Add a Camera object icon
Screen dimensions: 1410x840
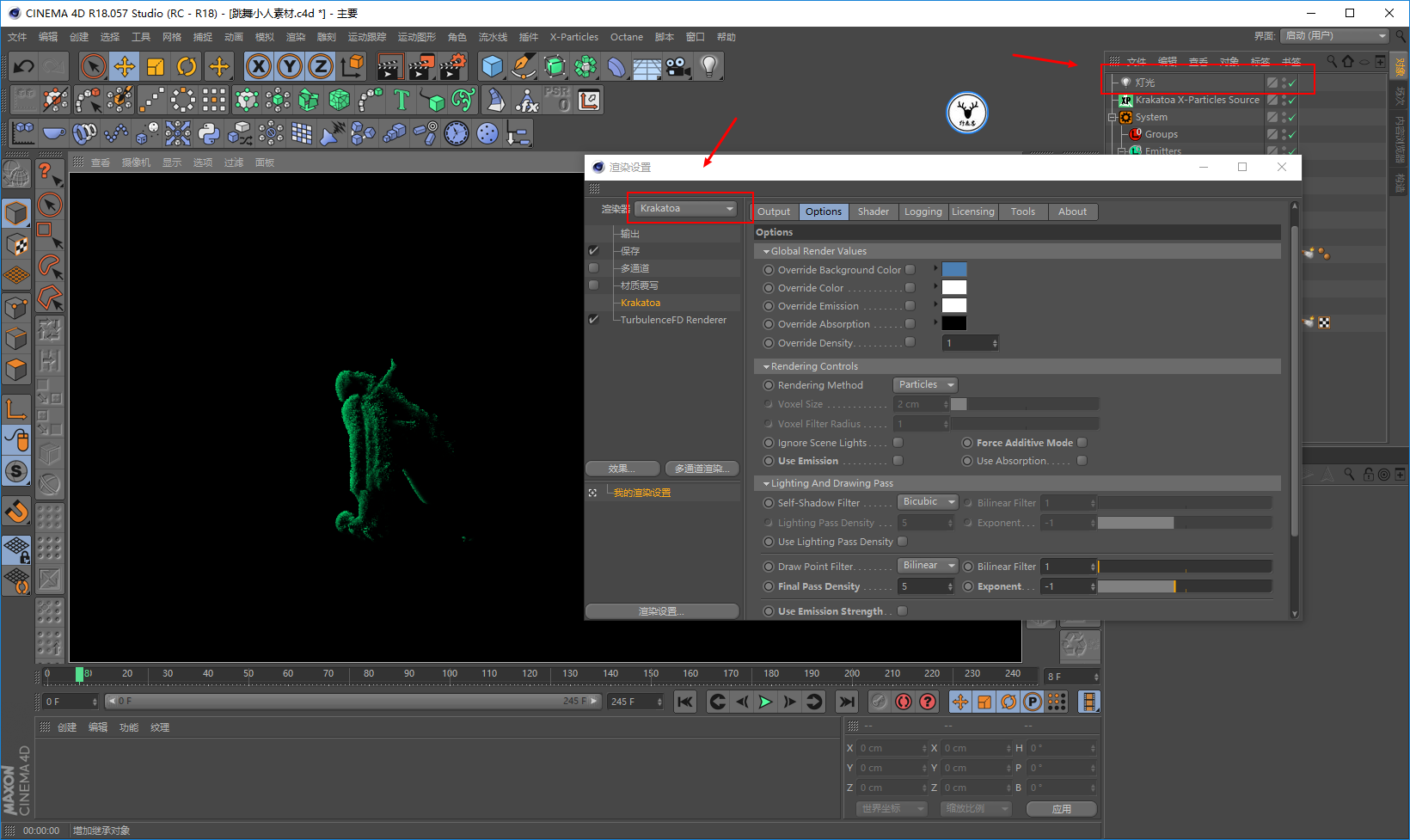(678, 66)
